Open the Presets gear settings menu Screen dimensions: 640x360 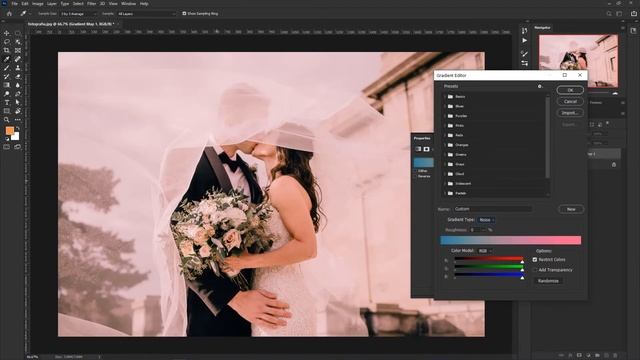(x=540, y=86)
